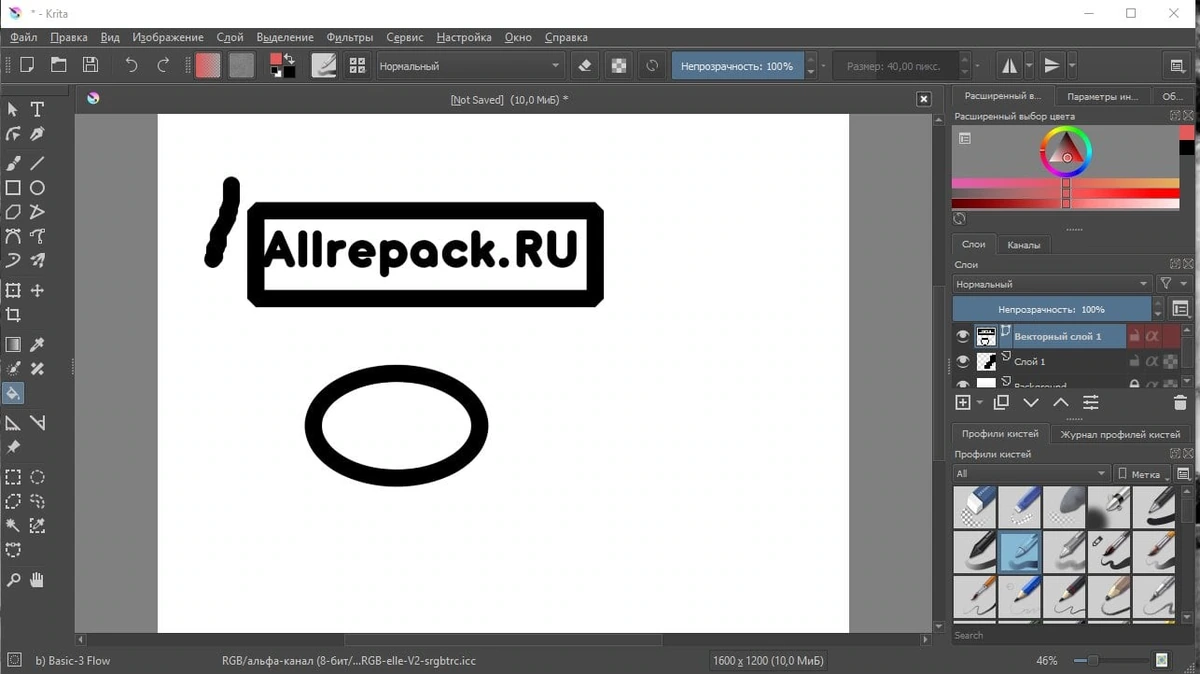The height and width of the screenshot is (674, 1200).
Task: Select the Pan hand tool
Action: (x=37, y=580)
